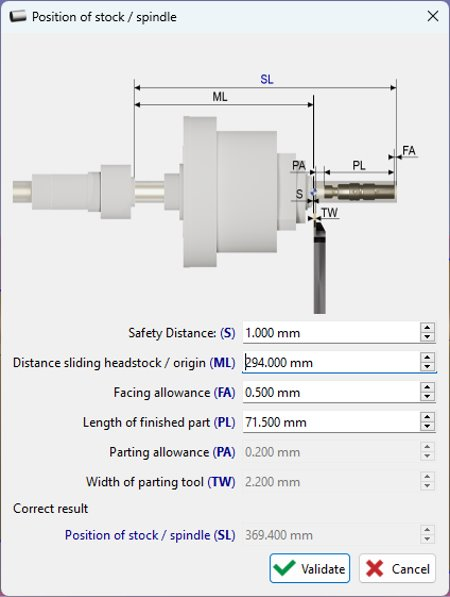The height and width of the screenshot is (597, 450).
Task: Increase Facing allowance with up arrow
Action: coord(428,388)
